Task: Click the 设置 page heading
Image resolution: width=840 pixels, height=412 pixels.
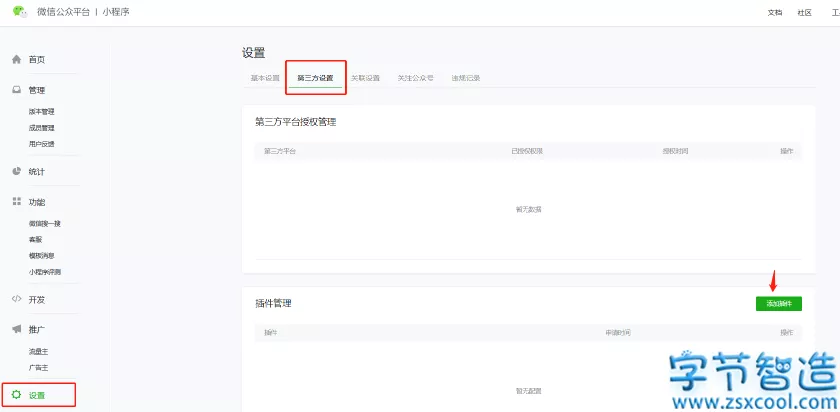Action: [x=253, y=53]
